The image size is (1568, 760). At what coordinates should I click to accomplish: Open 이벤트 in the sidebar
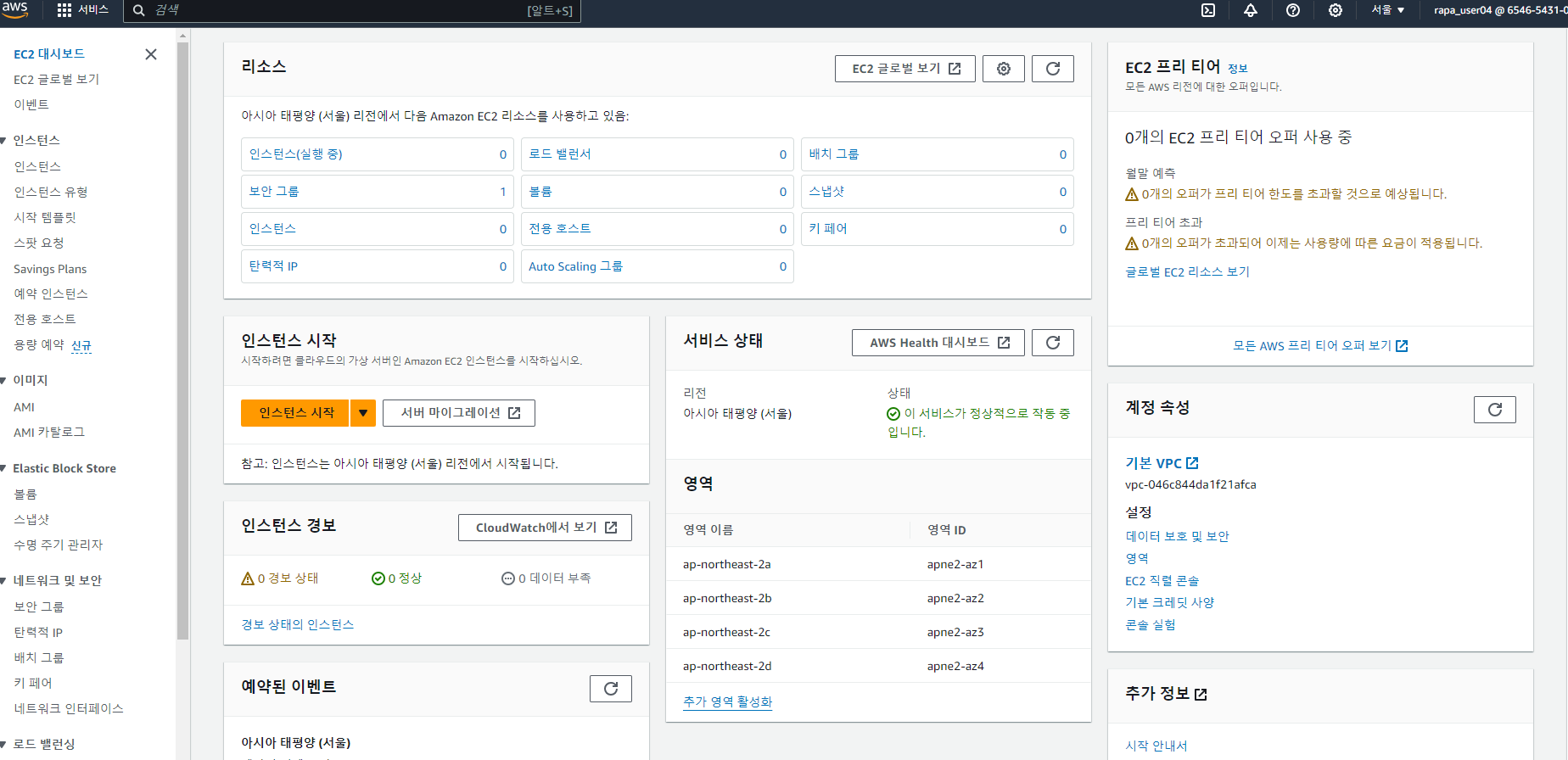pyautogui.click(x=31, y=105)
